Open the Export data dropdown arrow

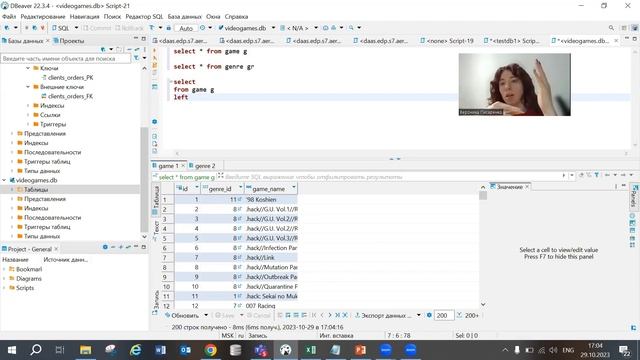click(418, 315)
